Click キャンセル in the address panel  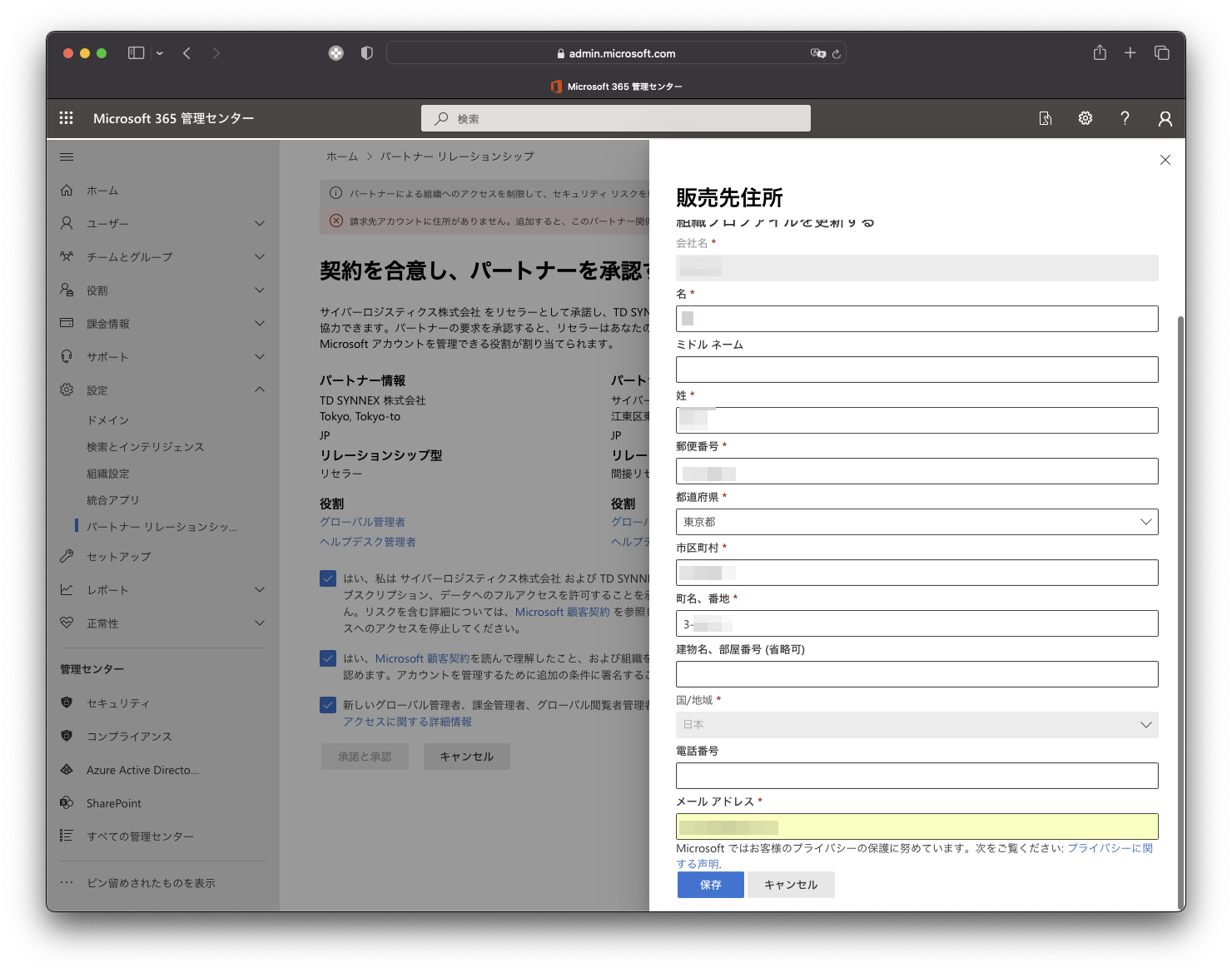(791, 885)
